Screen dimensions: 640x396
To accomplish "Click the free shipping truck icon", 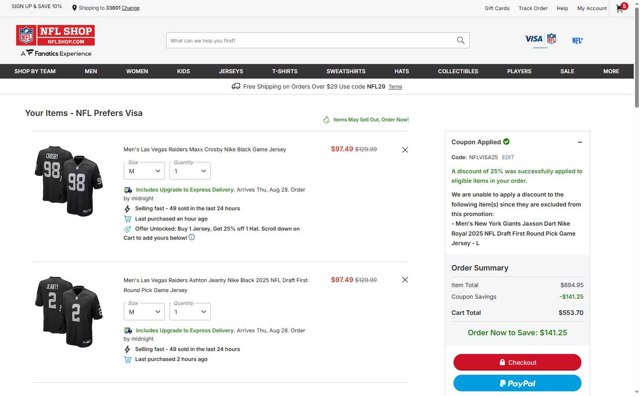I will (x=236, y=86).
